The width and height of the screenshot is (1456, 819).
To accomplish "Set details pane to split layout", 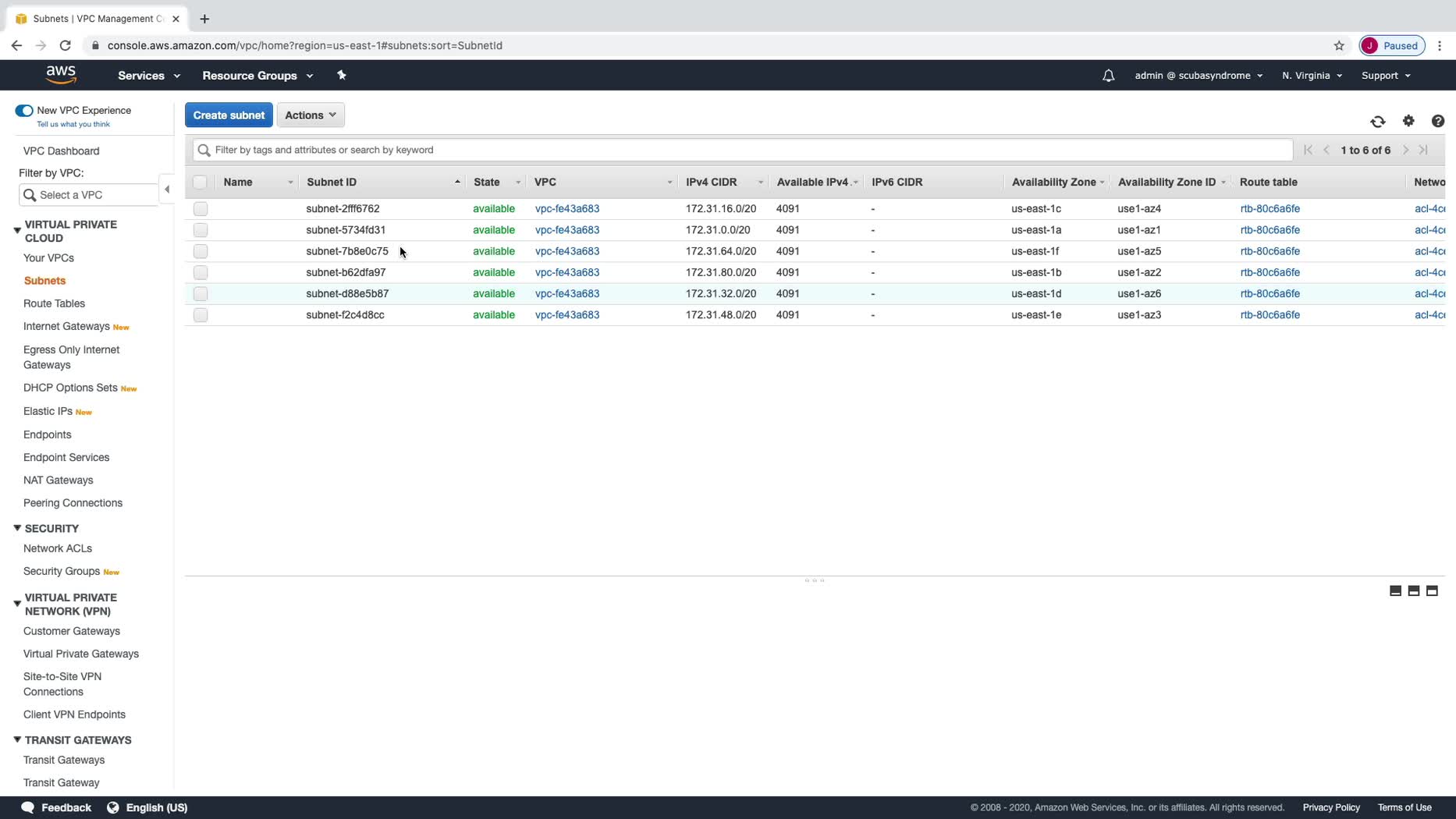I will 1414,591.
